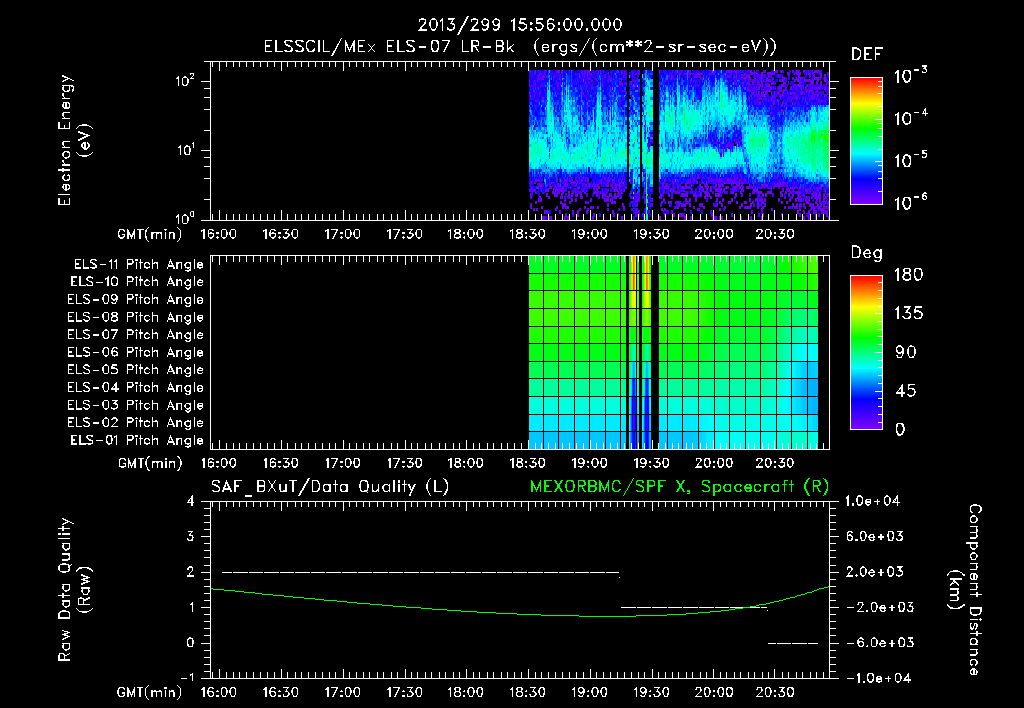Screen dimensions: 1024x708
Task: Click the ELS-11 Pitch Angle row label
Action: tap(138, 265)
